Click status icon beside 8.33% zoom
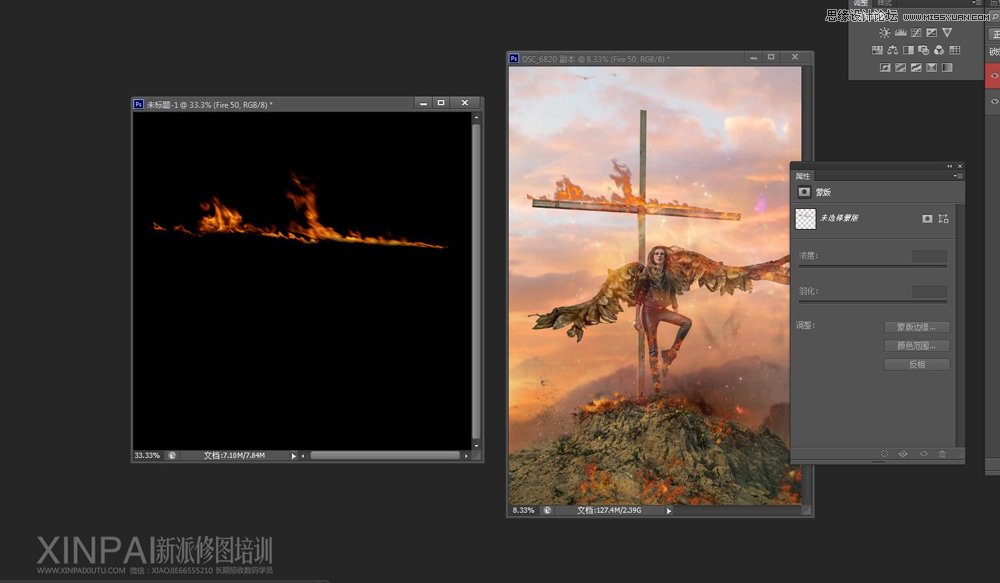The width and height of the screenshot is (1000, 583). tap(547, 510)
